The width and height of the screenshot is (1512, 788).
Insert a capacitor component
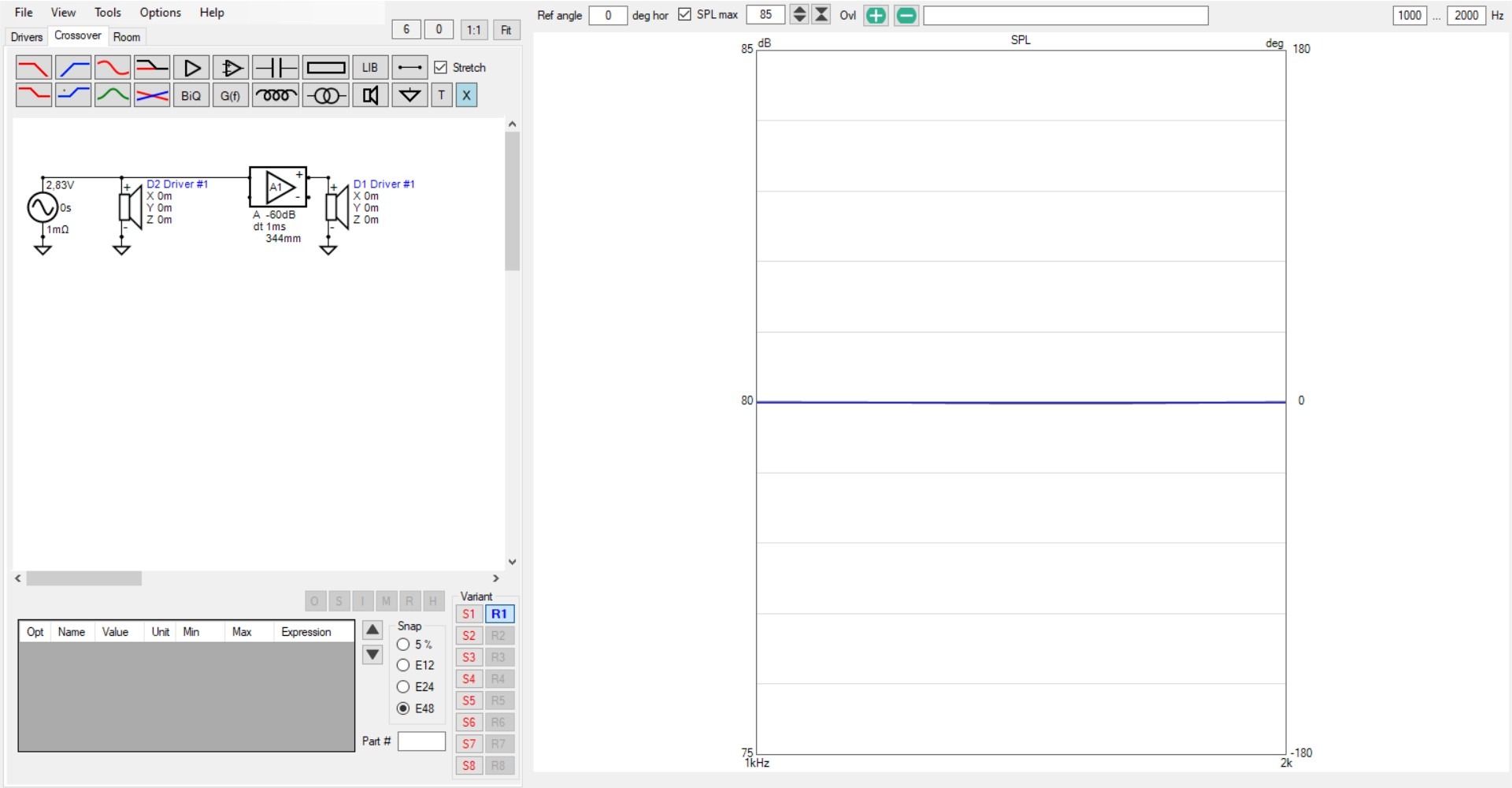point(276,68)
